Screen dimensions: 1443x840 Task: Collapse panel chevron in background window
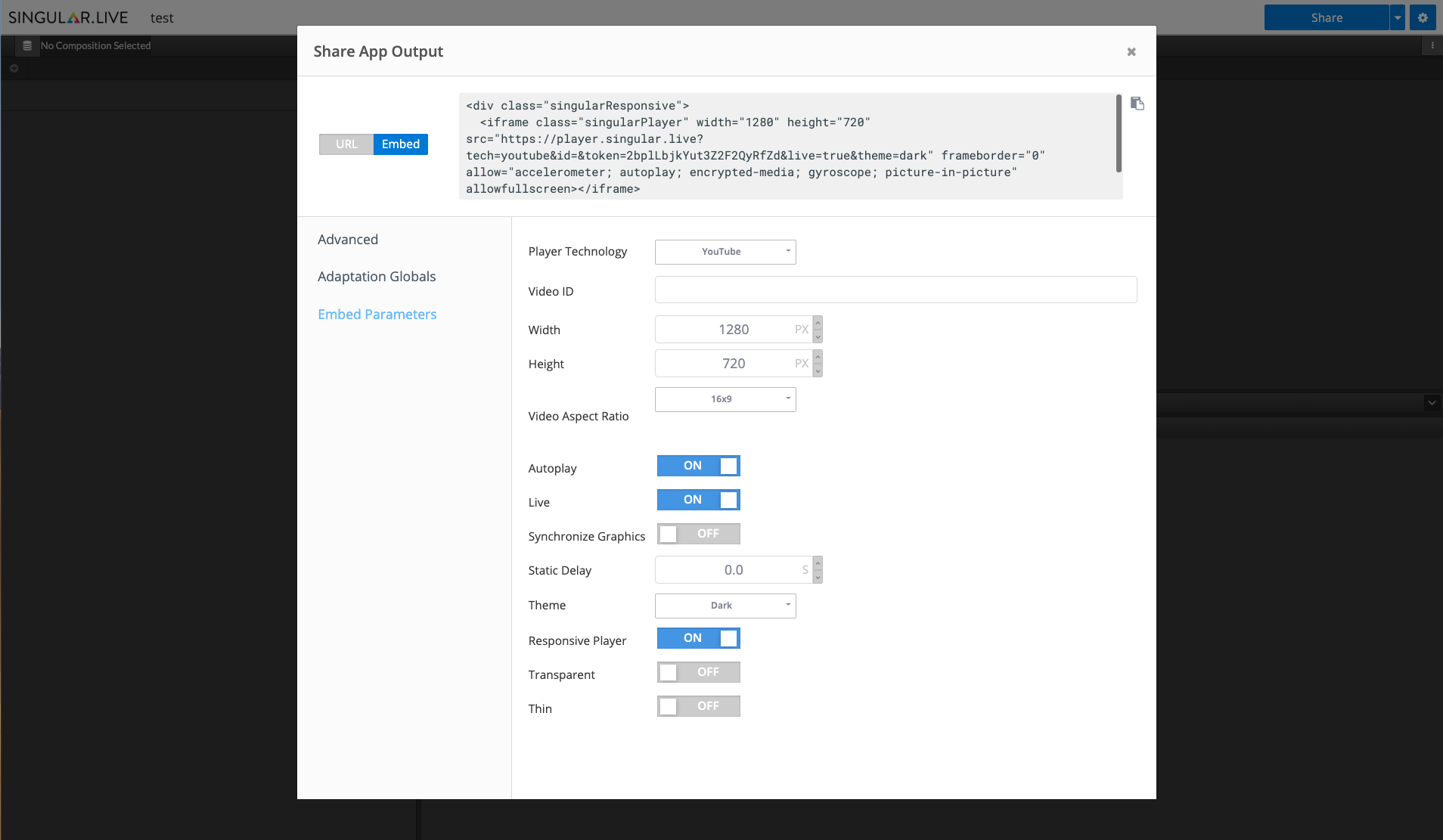(x=1432, y=403)
